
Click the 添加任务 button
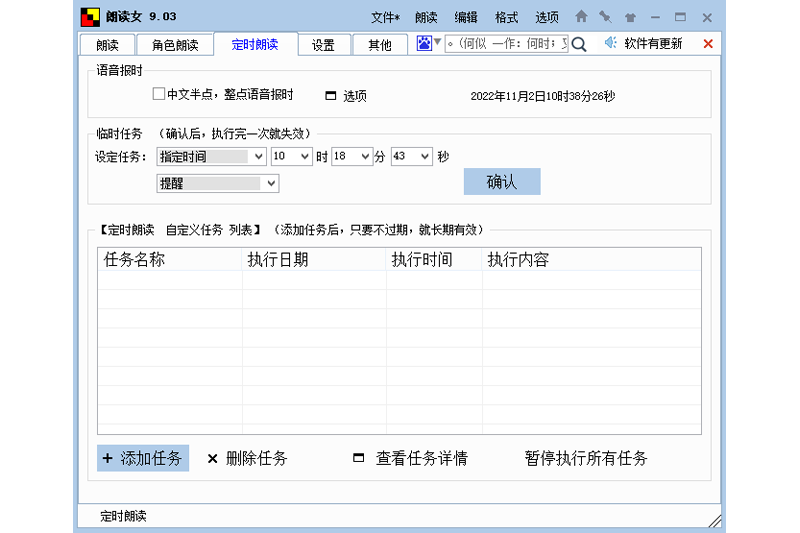coord(142,458)
